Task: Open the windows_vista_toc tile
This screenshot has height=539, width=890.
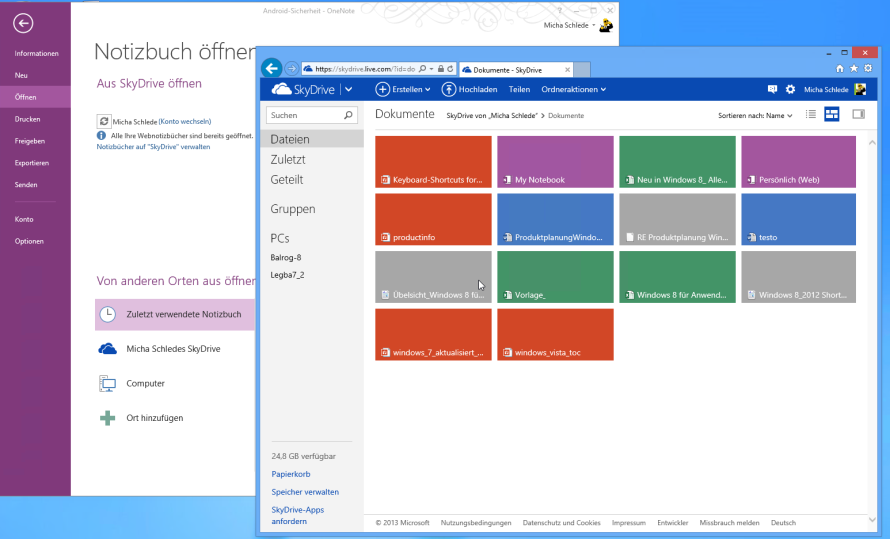Action: click(555, 334)
